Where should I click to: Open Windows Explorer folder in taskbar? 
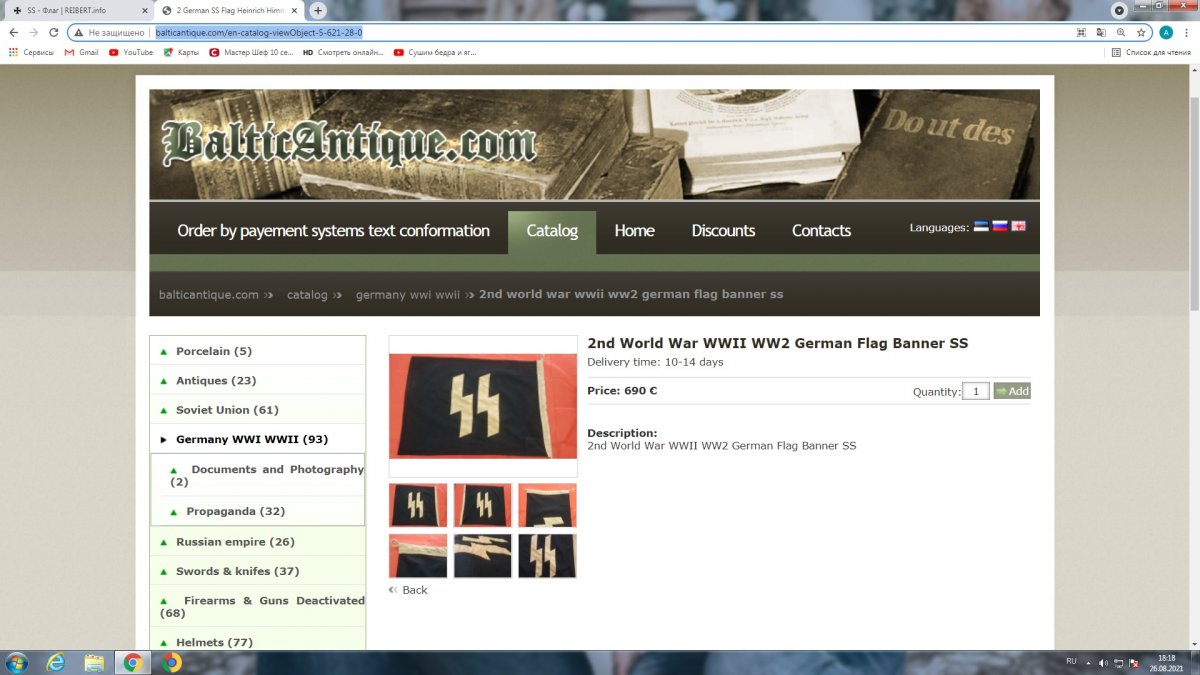(x=94, y=662)
